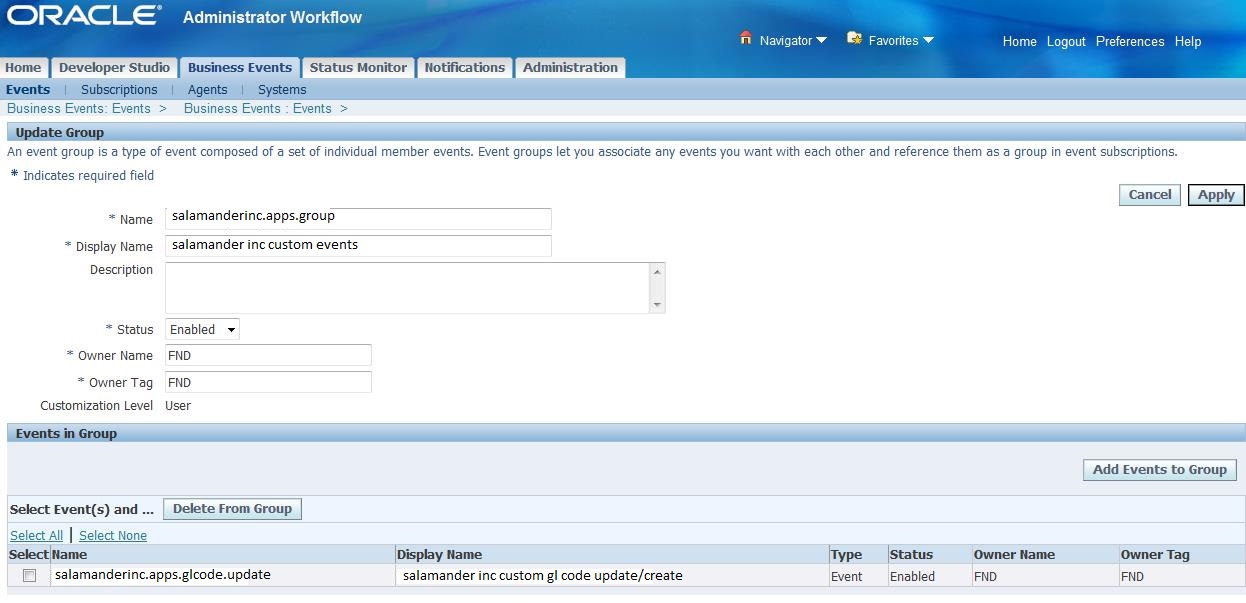Viewport: 1246px width, 603px height.
Task: Click the Logout link
Action: [1066, 41]
